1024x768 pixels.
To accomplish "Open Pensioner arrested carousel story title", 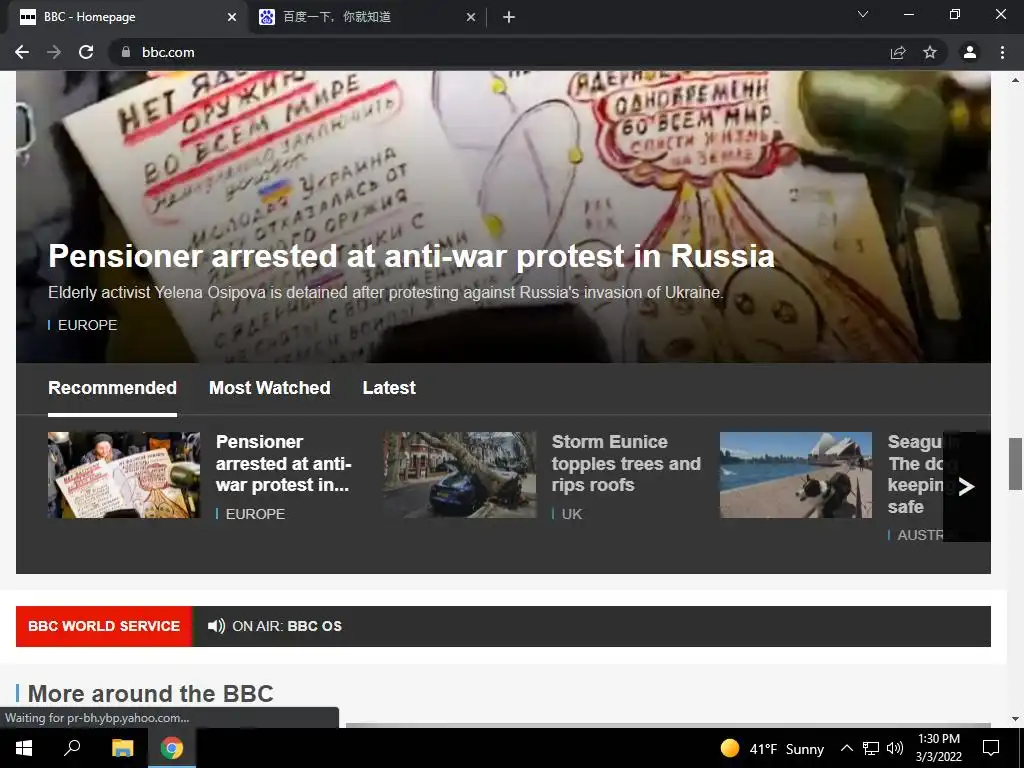I will [x=284, y=464].
